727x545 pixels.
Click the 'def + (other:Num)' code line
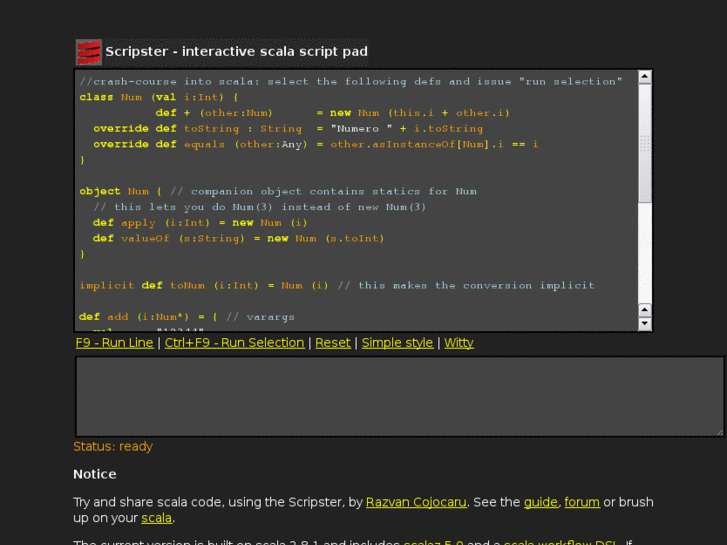[x=332, y=113]
